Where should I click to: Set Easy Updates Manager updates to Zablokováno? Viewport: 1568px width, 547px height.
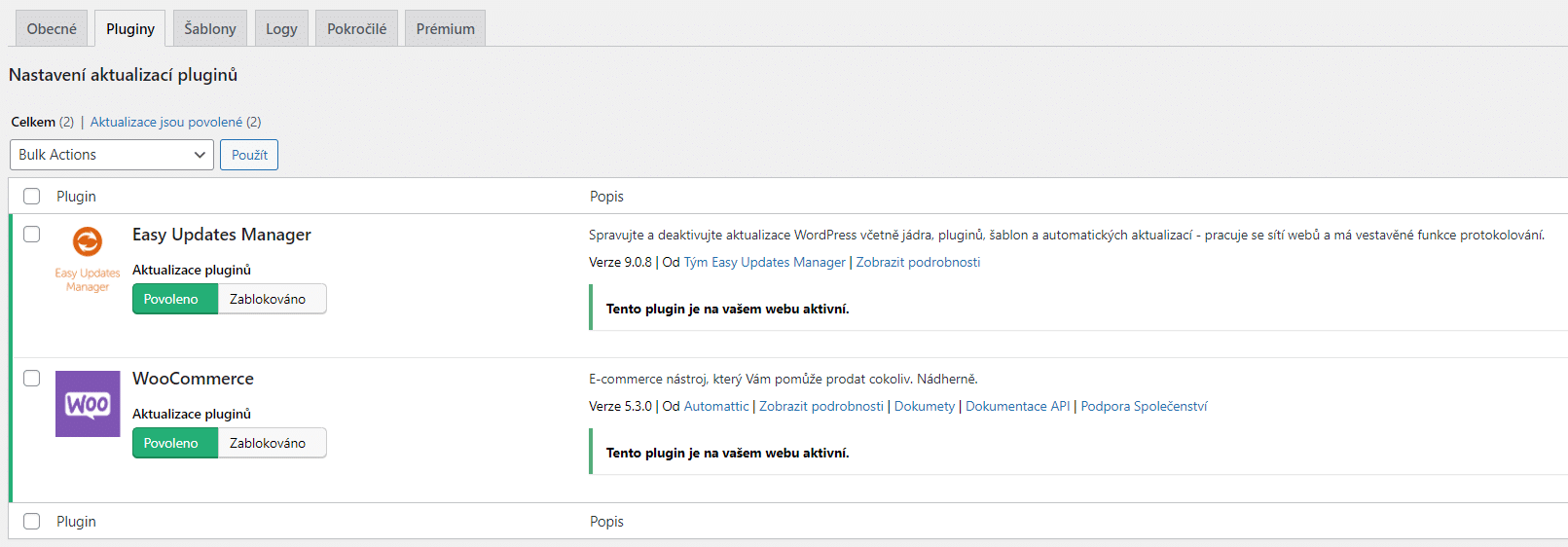click(x=273, y=299)
